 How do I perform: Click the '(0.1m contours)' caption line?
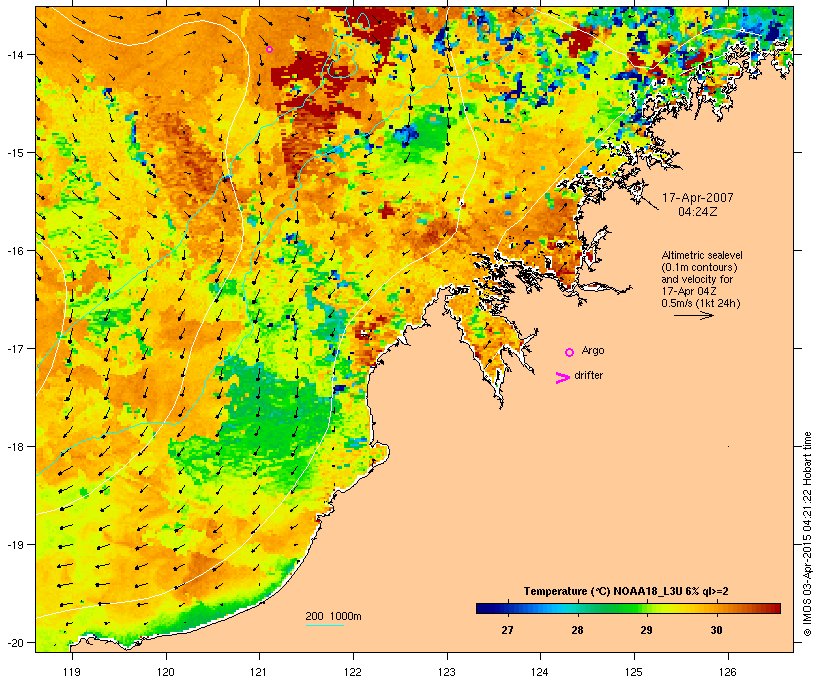pyautogui.click(x=700, y=267)
